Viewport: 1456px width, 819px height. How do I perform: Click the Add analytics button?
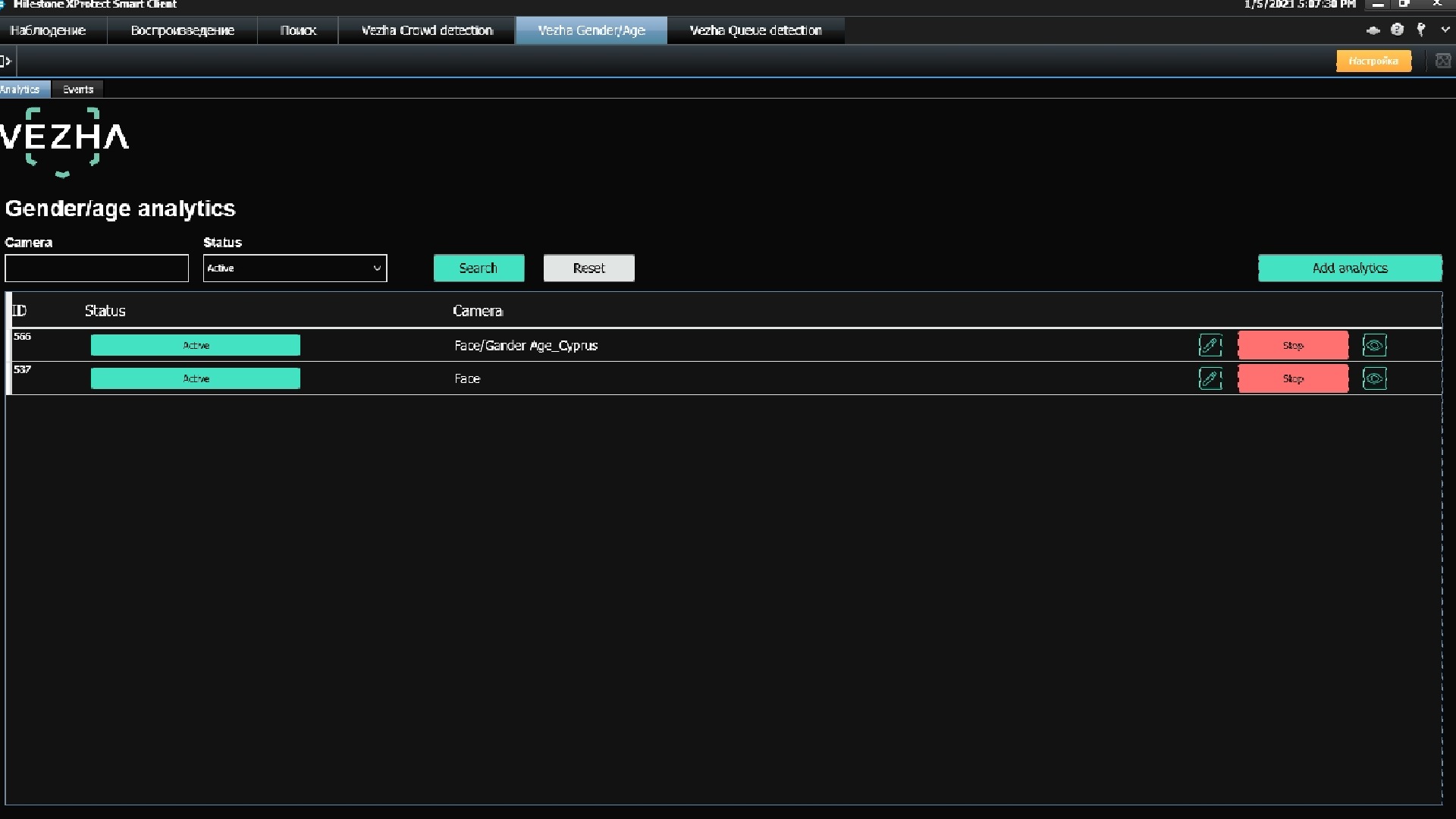click(x=1350, y=268)
